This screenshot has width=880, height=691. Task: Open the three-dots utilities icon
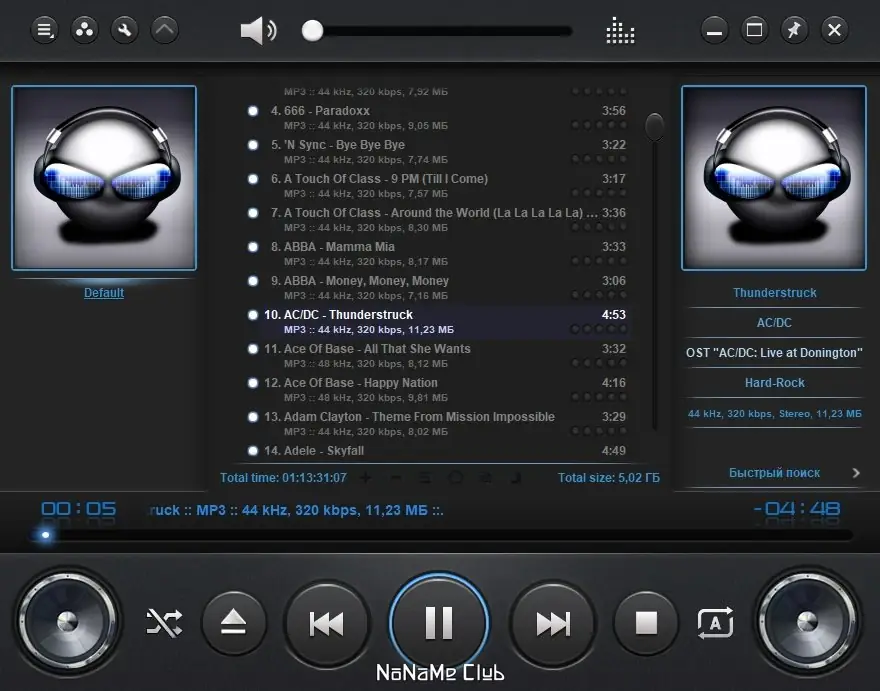85,30
